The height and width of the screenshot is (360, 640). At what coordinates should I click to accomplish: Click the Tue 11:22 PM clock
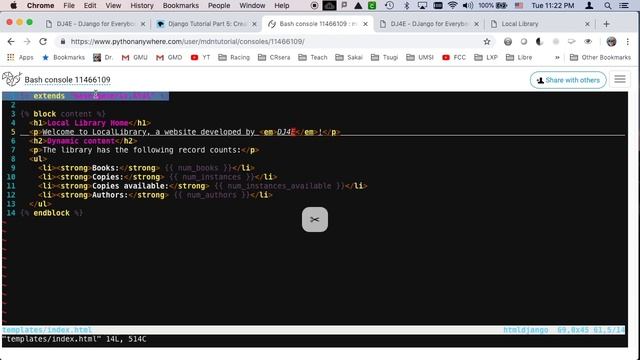[x=553, y=6]
